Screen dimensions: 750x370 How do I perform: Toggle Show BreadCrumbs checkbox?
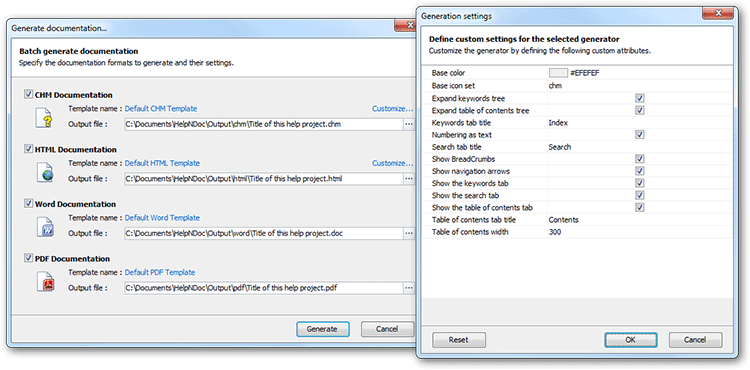(640, 159)
